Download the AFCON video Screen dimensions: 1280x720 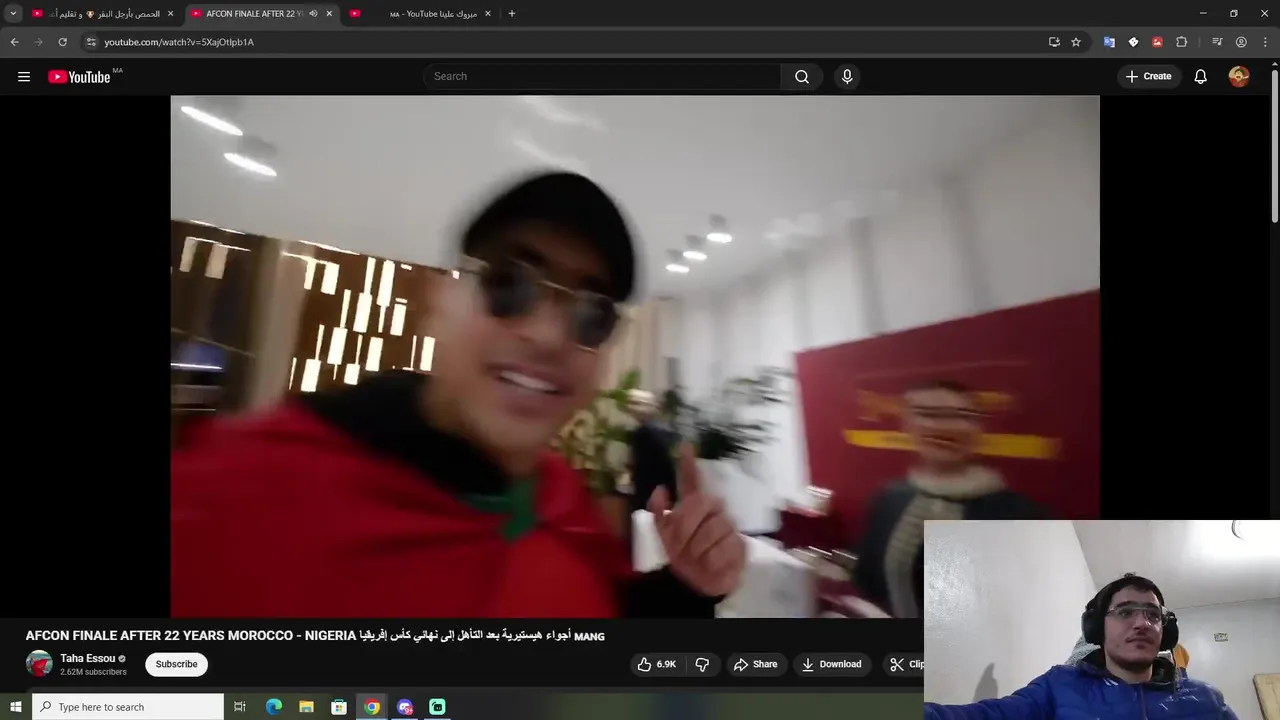coord(831,664)
